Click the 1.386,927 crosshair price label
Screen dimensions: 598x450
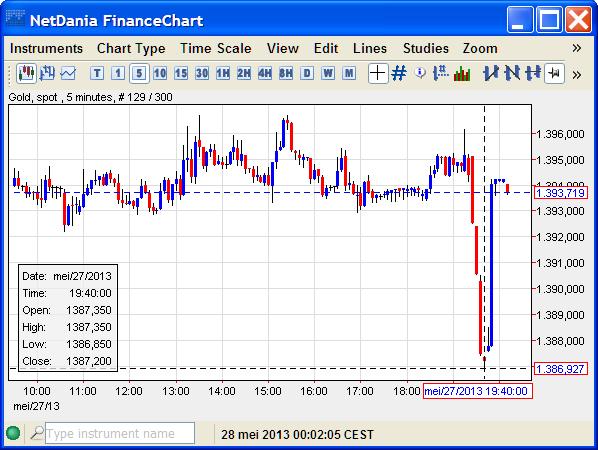pos(560,369)
